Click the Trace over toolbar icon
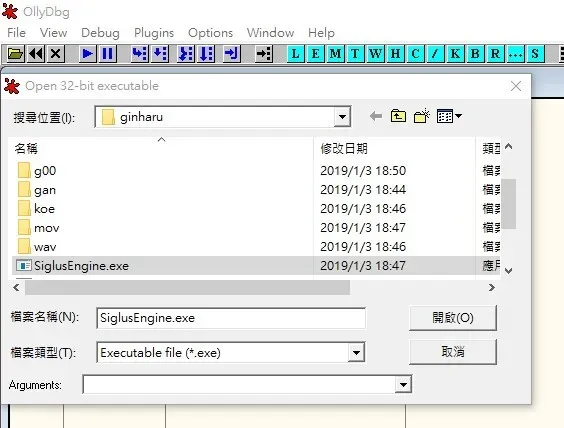 point(206,54)
